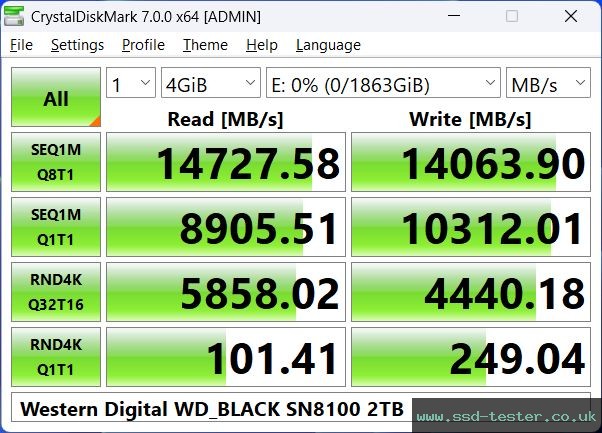Click the SEQ1M Q1T1 write result 10312.01

(471, 227)
